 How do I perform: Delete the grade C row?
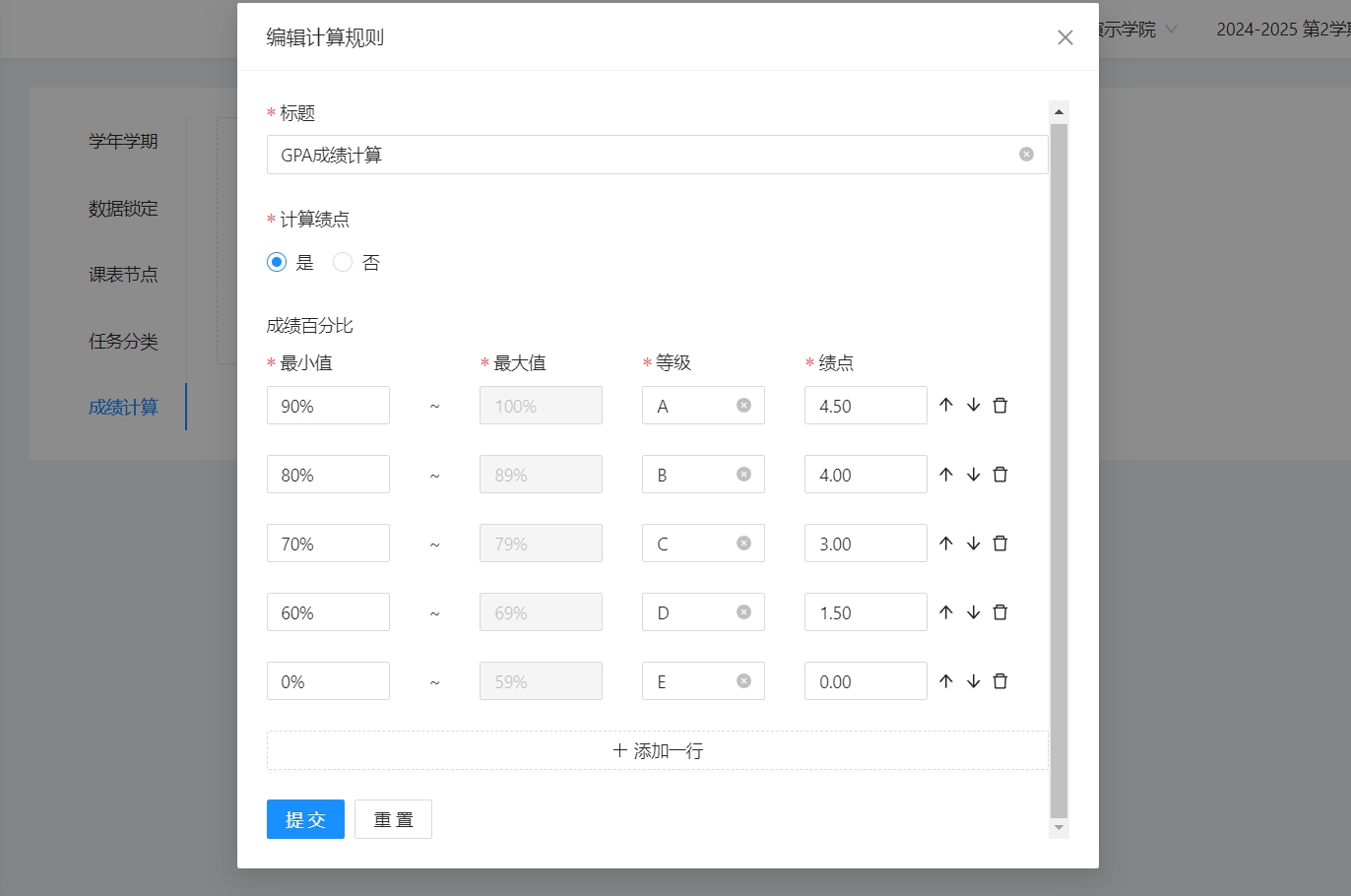[x=999, y=544]
